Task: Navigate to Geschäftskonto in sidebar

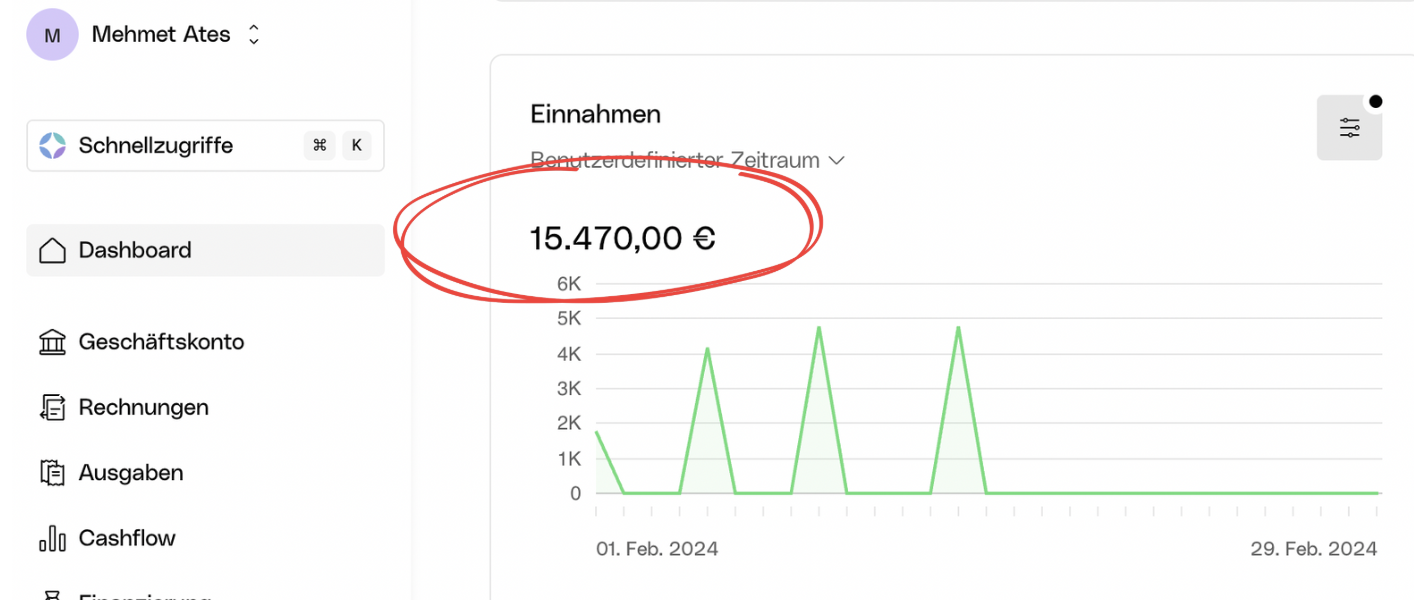Action: (161, 341)
